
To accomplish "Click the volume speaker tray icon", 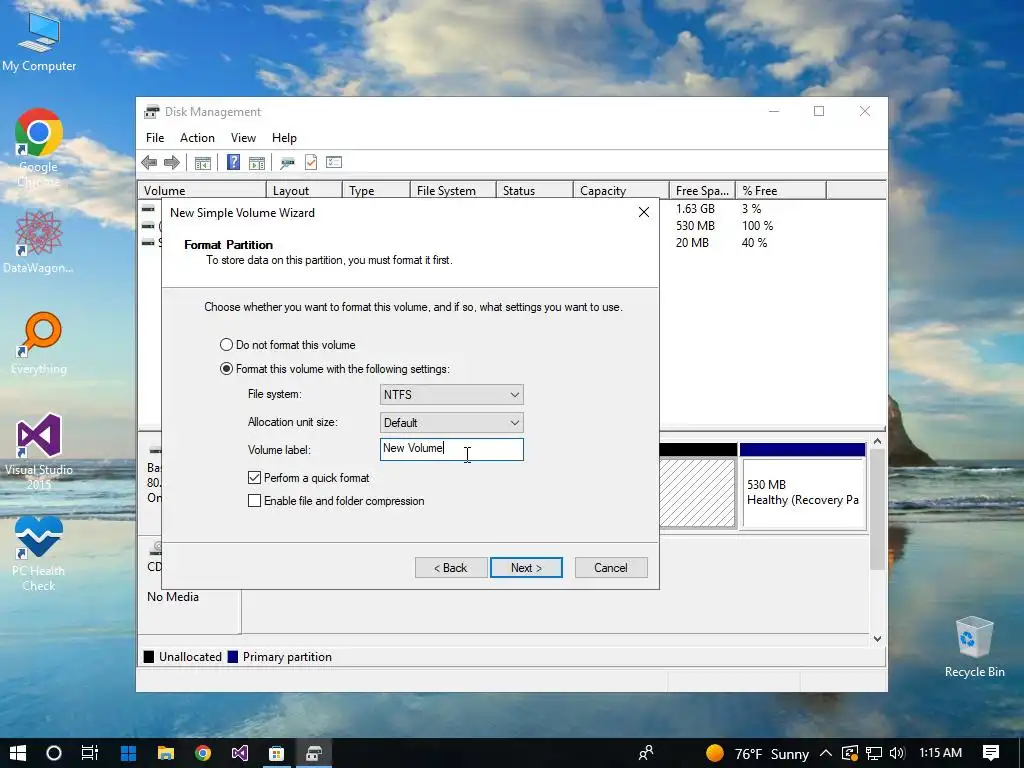I will pyautogui.click(x=897, y=753).
